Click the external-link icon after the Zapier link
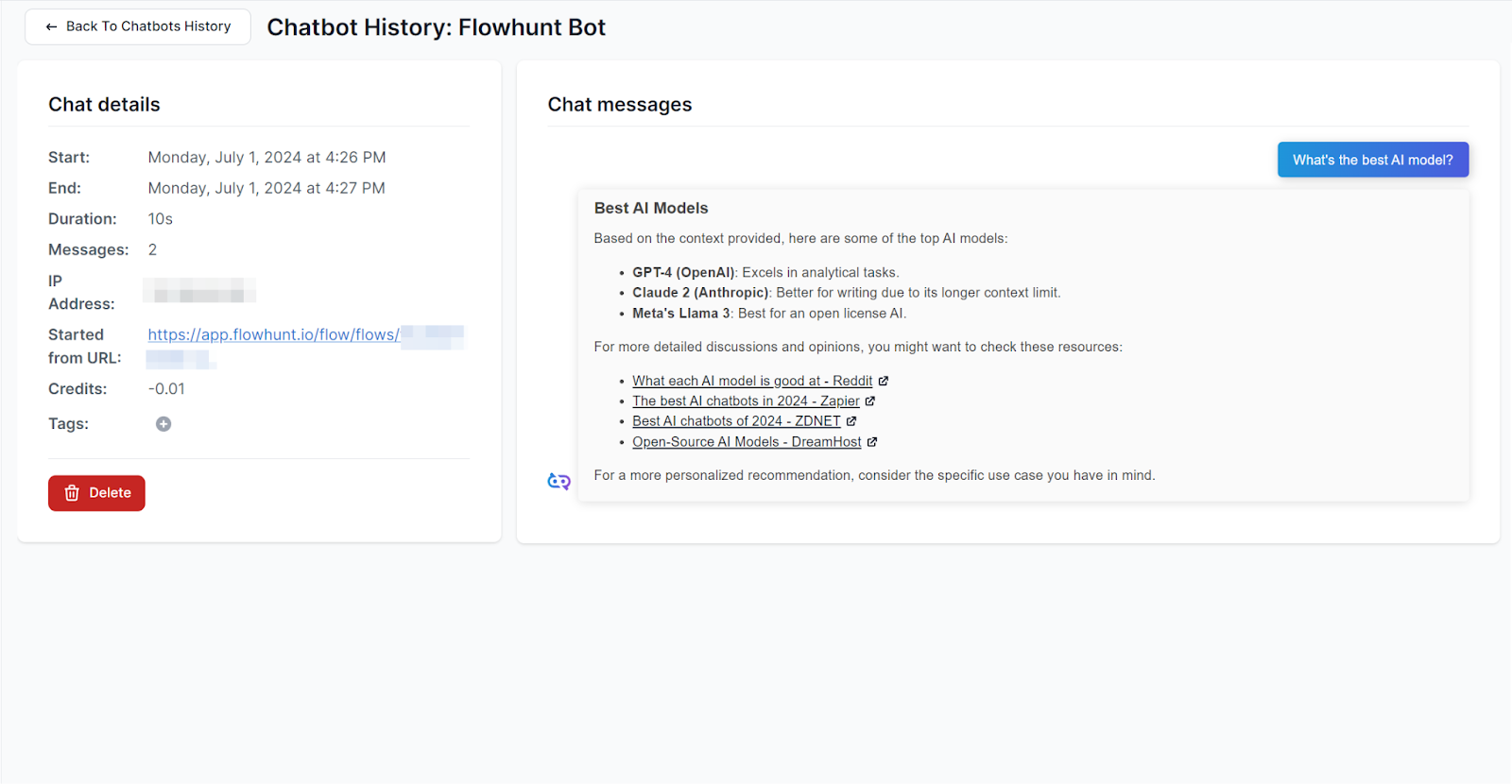Viewport: 1512px width, 784px height. point(870,400)
